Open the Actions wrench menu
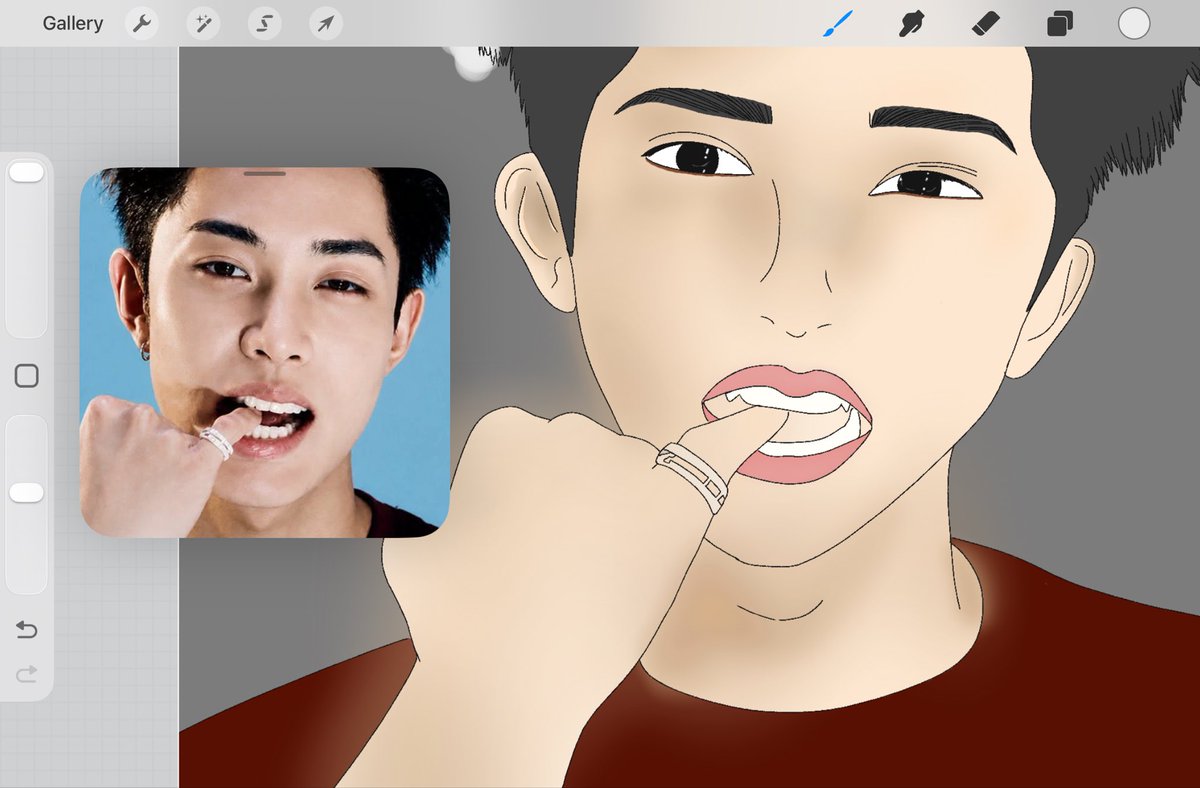 point(142,23)
